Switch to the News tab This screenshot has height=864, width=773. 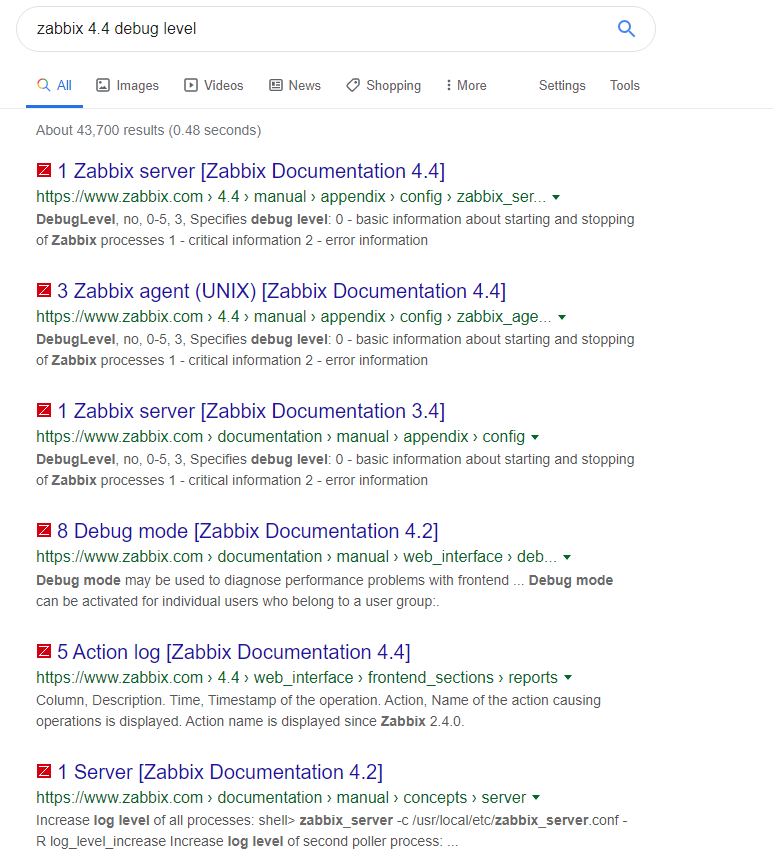pyautogui.click(x=295, y=85)
